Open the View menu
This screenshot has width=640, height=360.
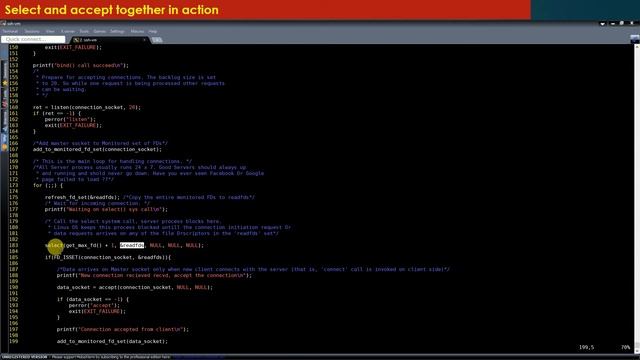coord(50,31)
